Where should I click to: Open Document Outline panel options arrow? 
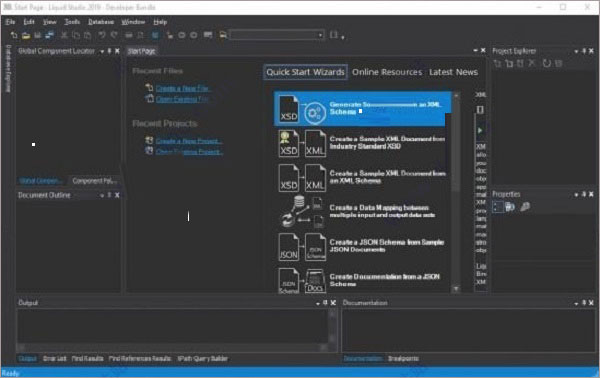coord(102,196)
